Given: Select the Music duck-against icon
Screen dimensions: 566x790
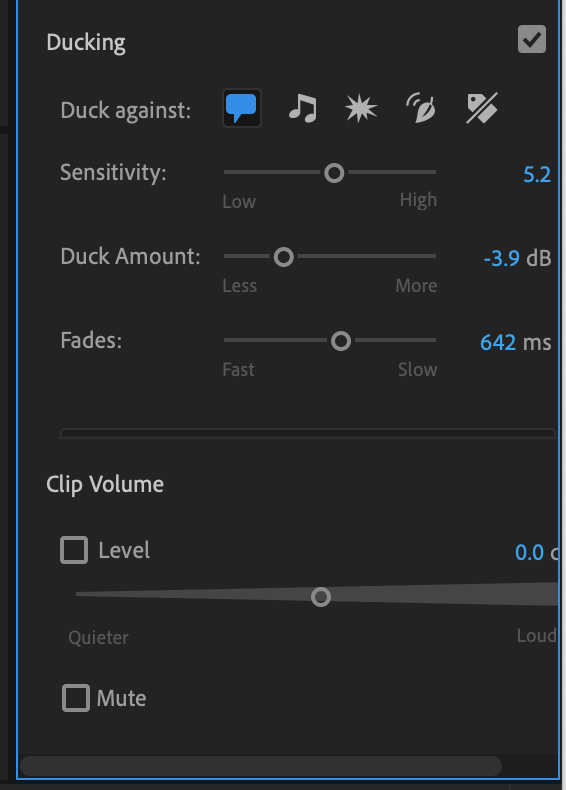Looking at the screenshot, I should 303,109.
